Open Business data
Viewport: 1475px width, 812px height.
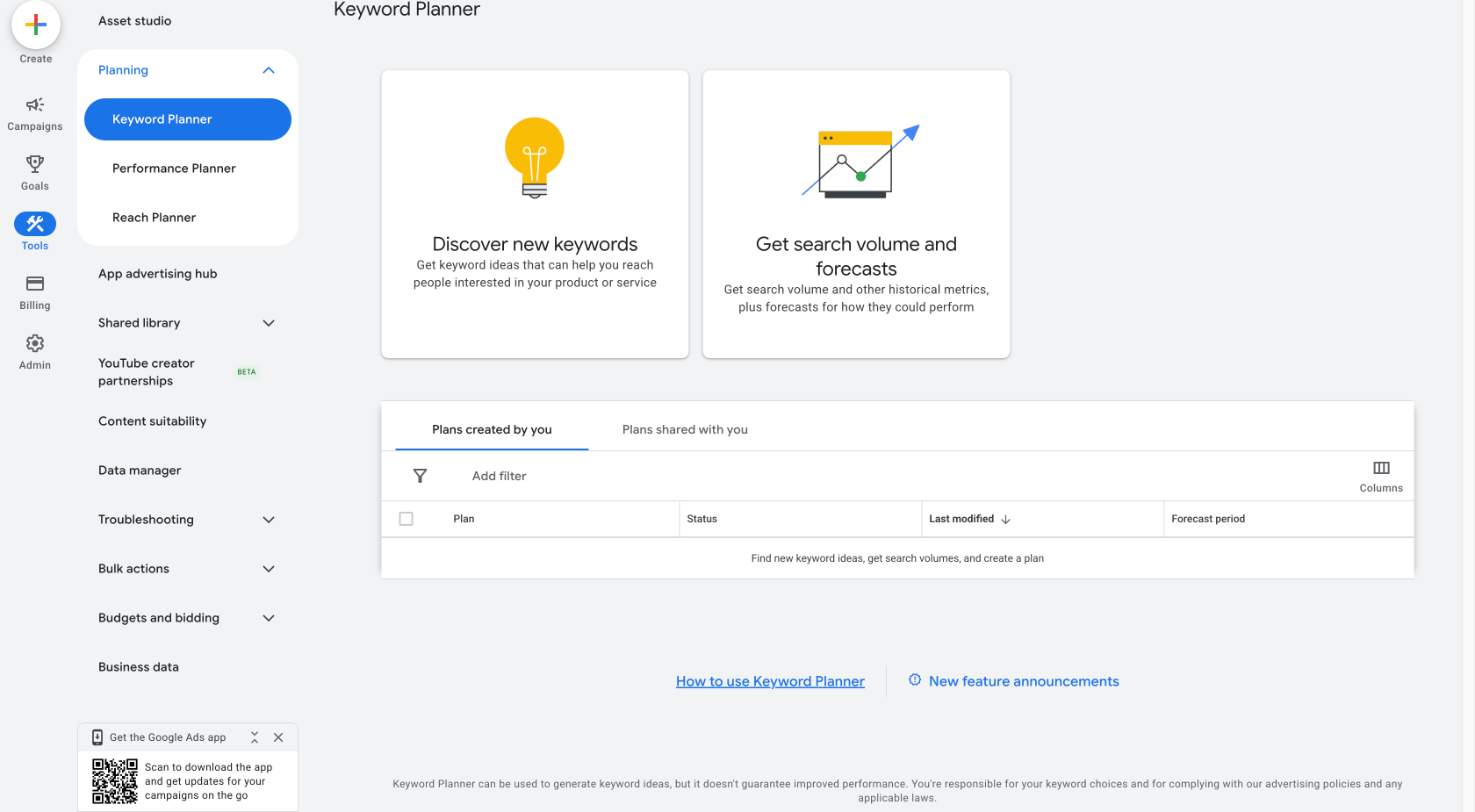pyautogui.click(x=138, y=667)
